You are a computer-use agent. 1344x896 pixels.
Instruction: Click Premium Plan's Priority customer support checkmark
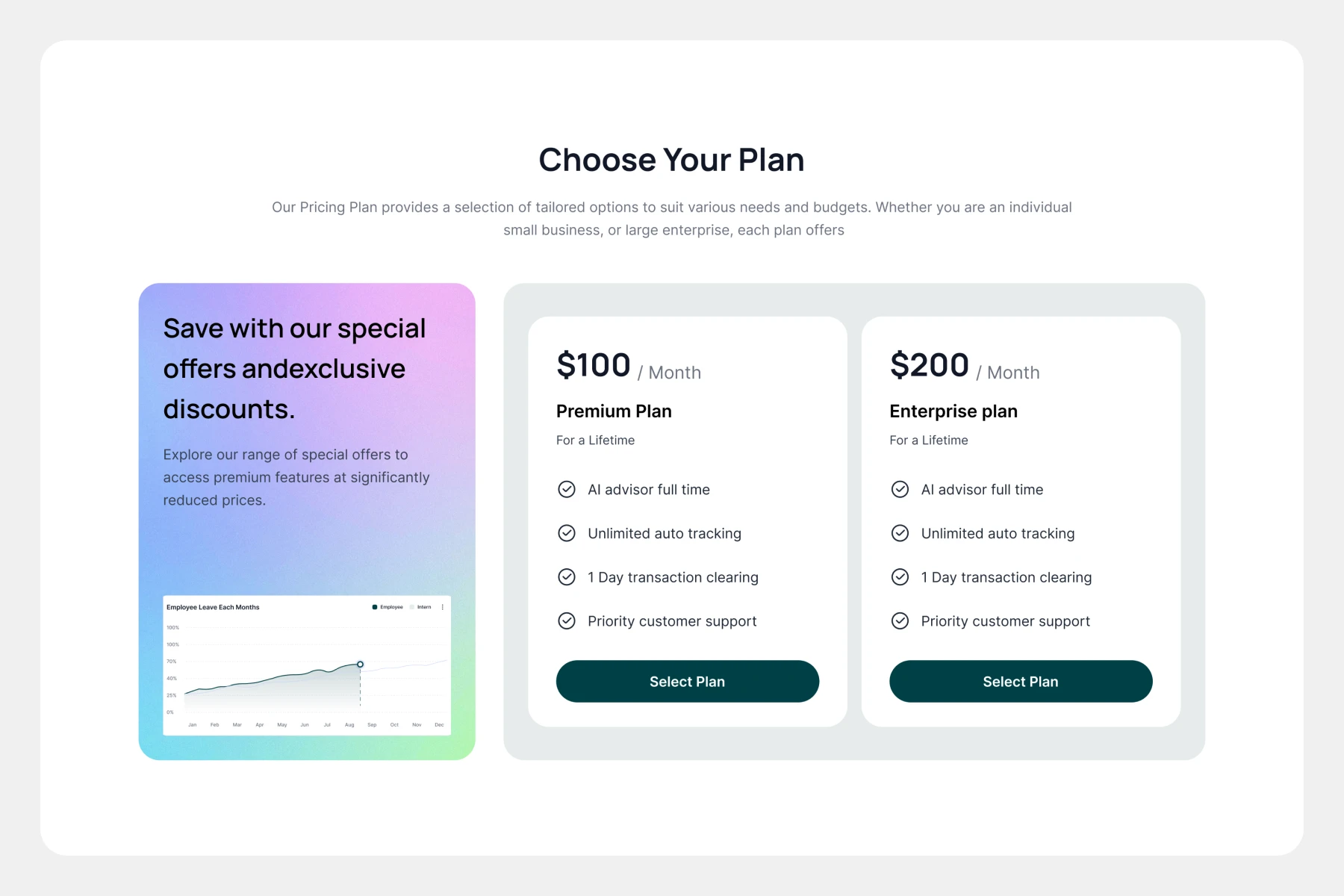tap(567, 621)
